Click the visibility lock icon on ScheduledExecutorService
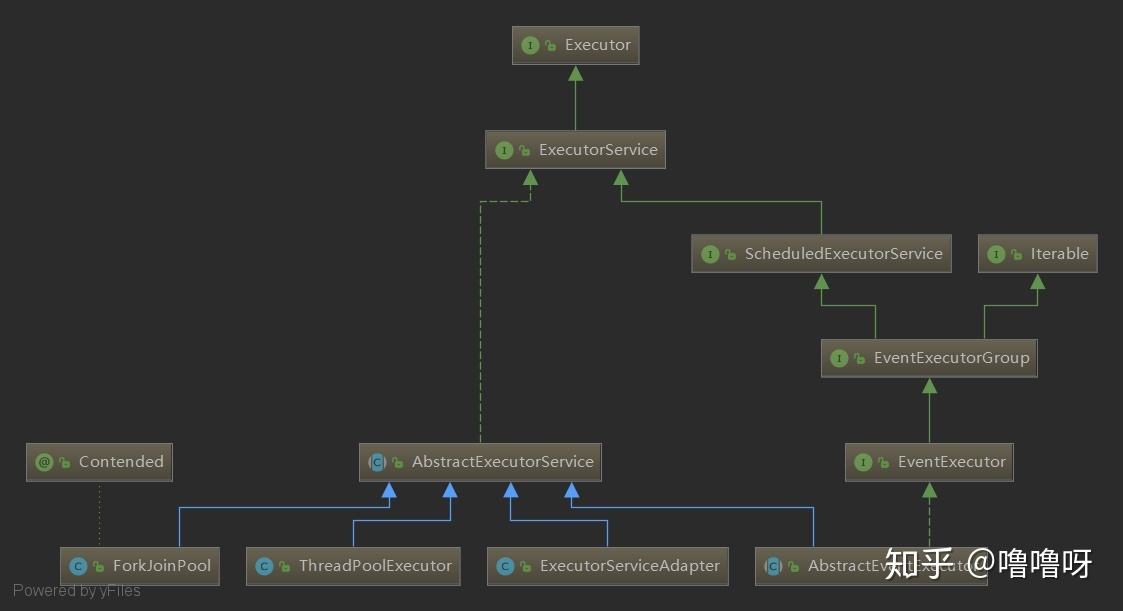The width and height of the screenshot is (1123, 611). click(x=731, y=254)
